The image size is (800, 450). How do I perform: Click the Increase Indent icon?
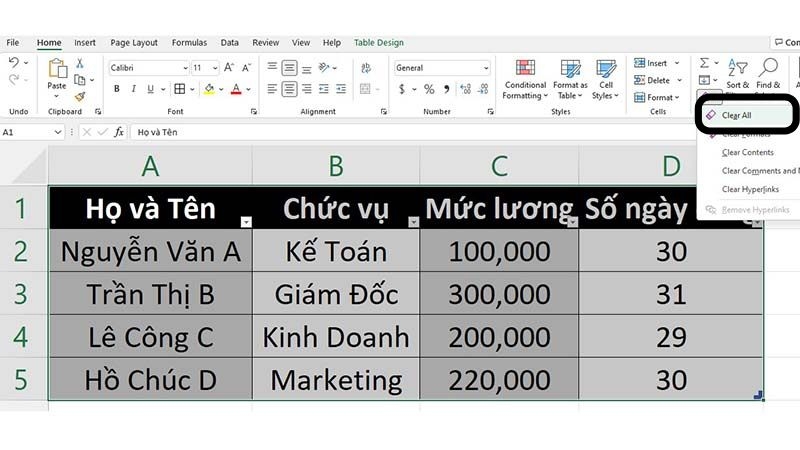pos(341,89)
